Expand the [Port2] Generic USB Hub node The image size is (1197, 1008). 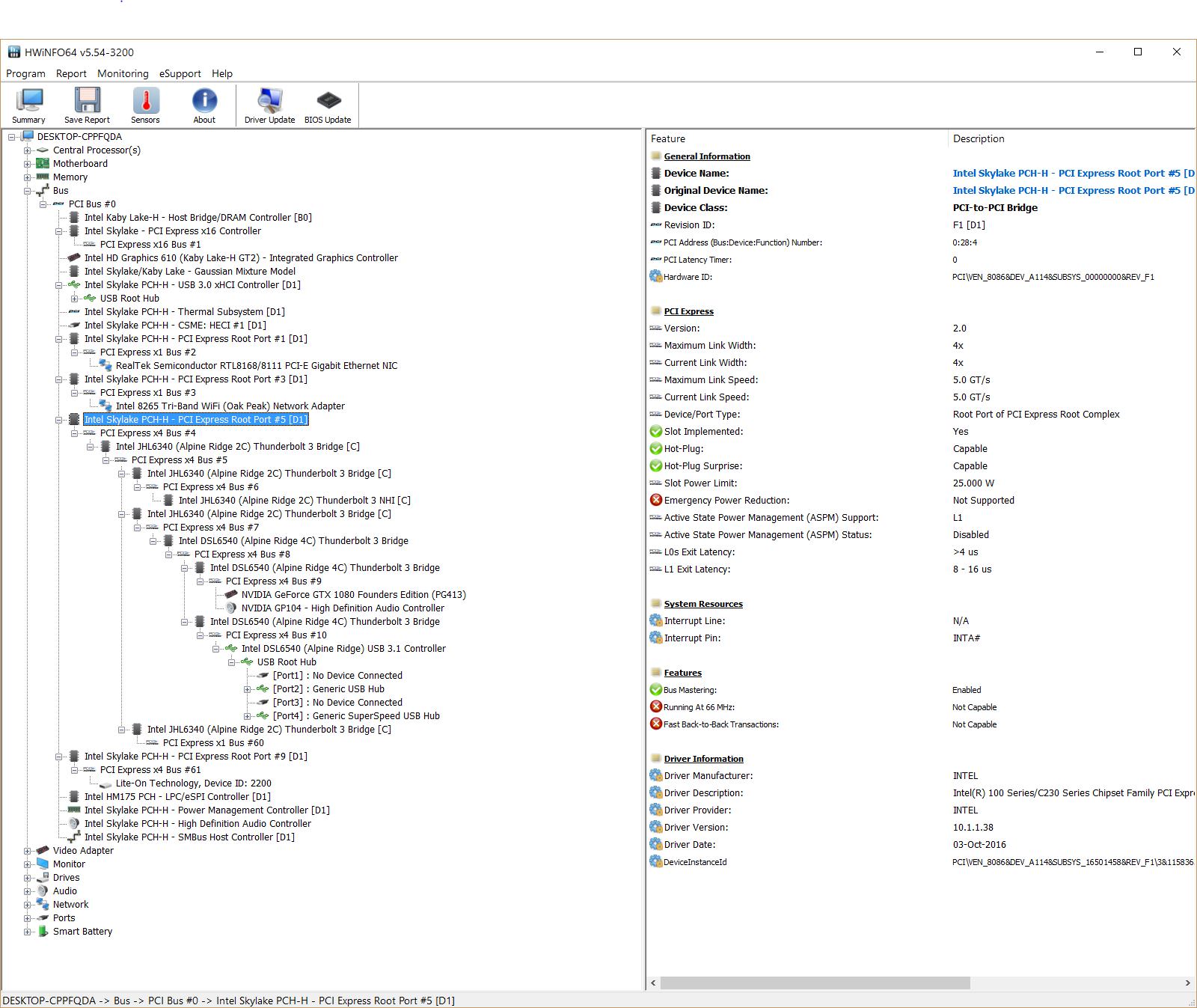point(247,689)
